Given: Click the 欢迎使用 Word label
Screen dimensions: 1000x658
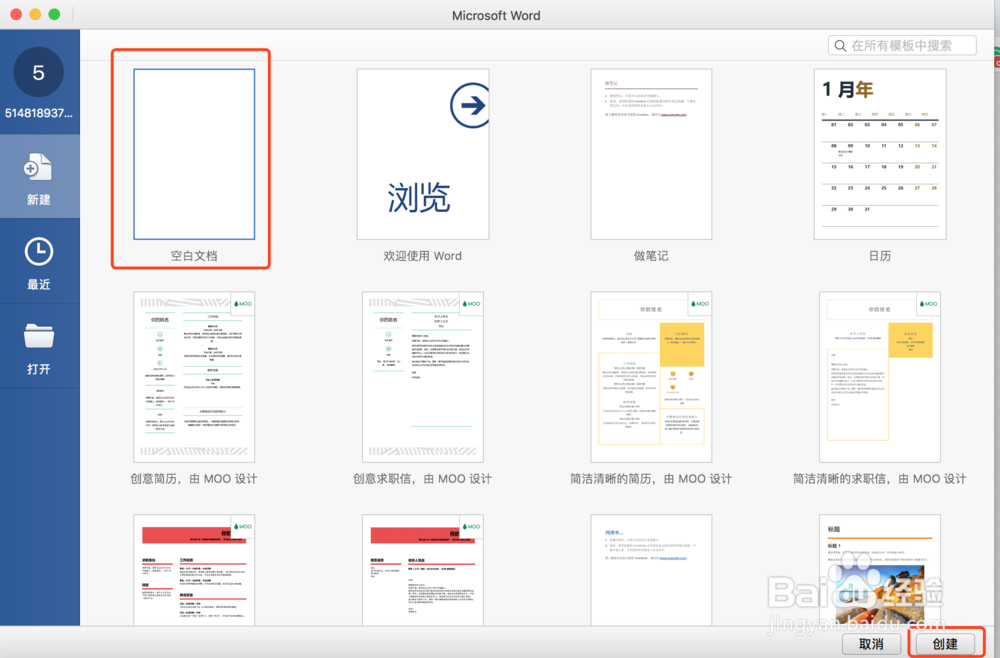Looking at the screenshot, I should 422,256.
